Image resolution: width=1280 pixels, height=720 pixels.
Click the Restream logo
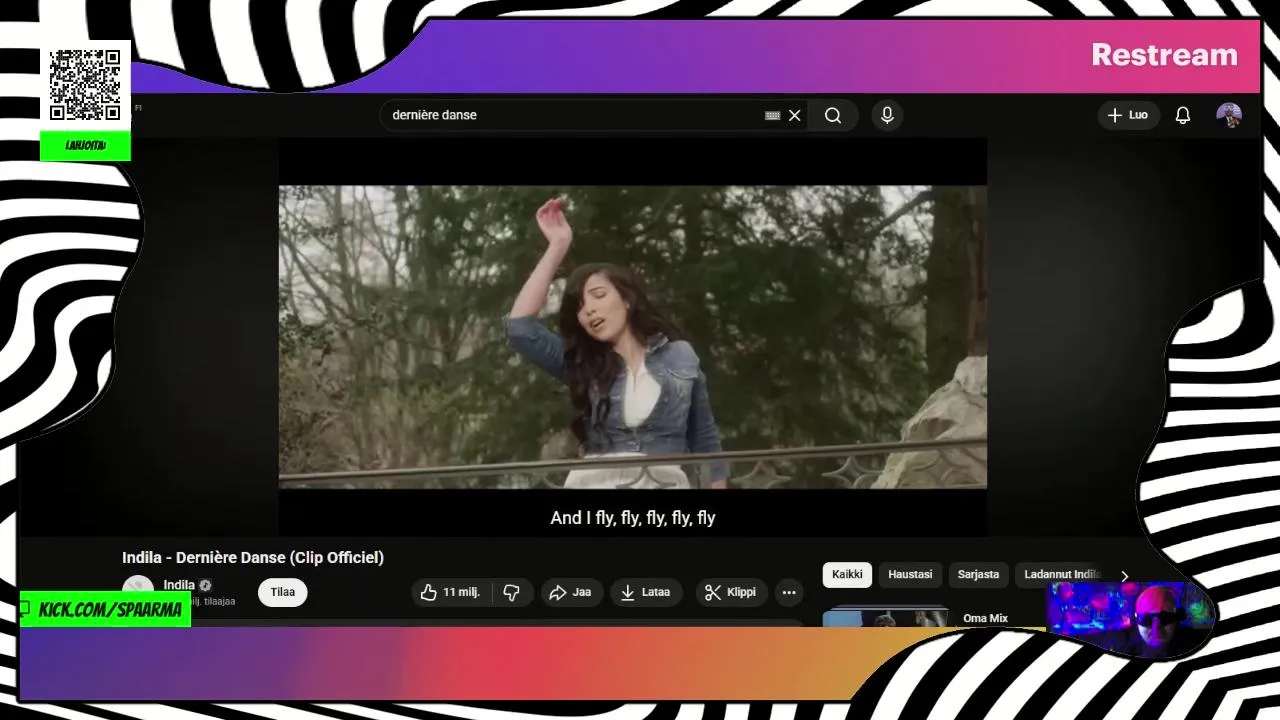click(x=1164, y=55)
